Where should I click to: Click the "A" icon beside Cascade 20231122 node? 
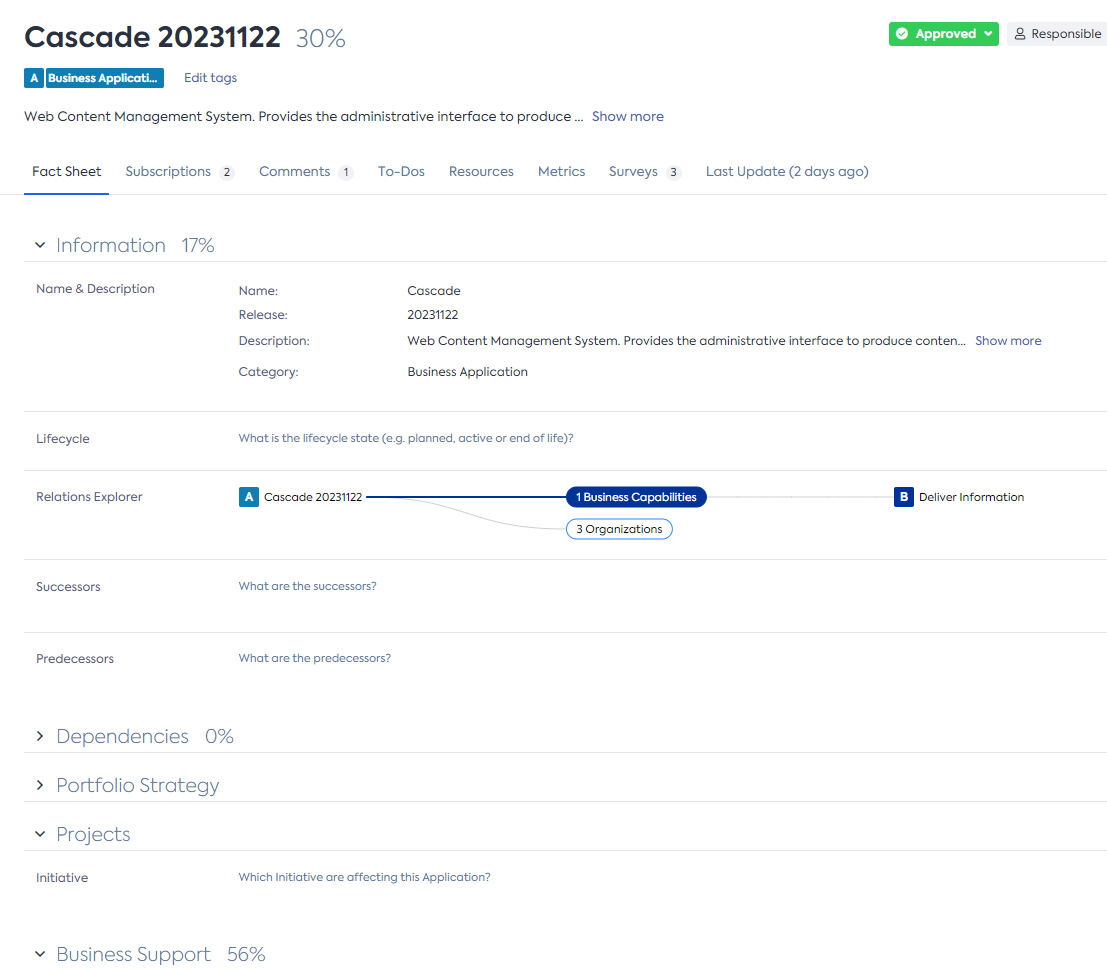coord(249,496)
